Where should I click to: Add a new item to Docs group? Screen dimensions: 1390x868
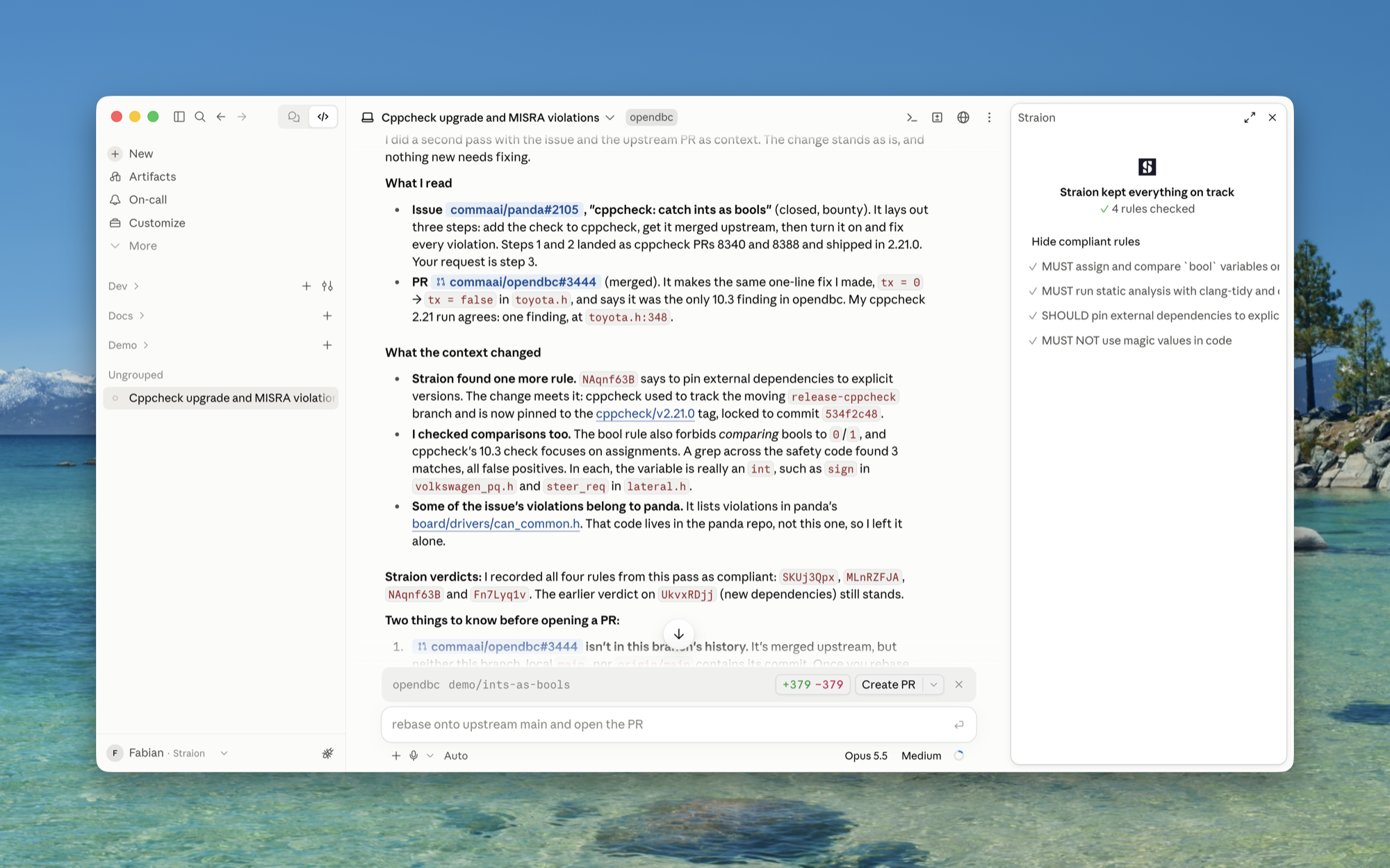[327, 316]
